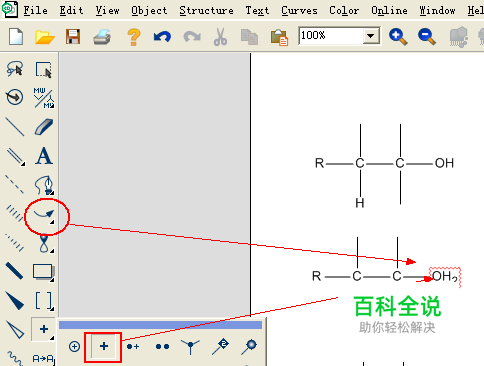This screenshot has width=484, height=366.
Task: Click the chemistry clean-up structure icon
Action: 459,37
